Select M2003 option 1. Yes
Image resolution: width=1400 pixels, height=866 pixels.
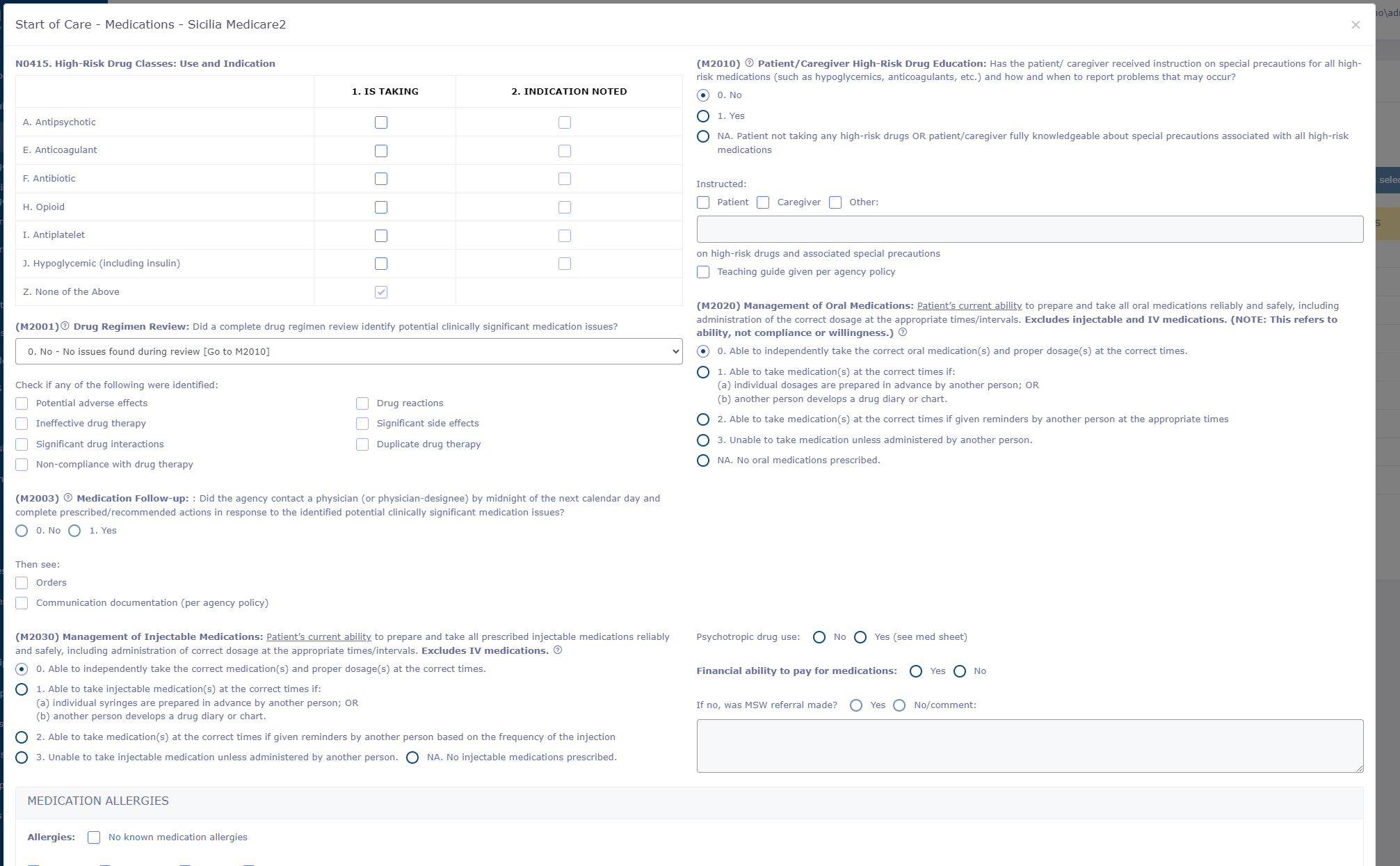click(x=74, y=531)
